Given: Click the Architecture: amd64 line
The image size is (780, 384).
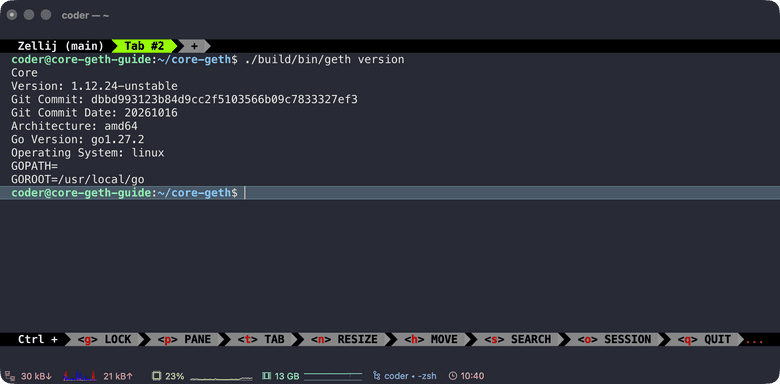Looking at the screenshot, I should 75,126.
